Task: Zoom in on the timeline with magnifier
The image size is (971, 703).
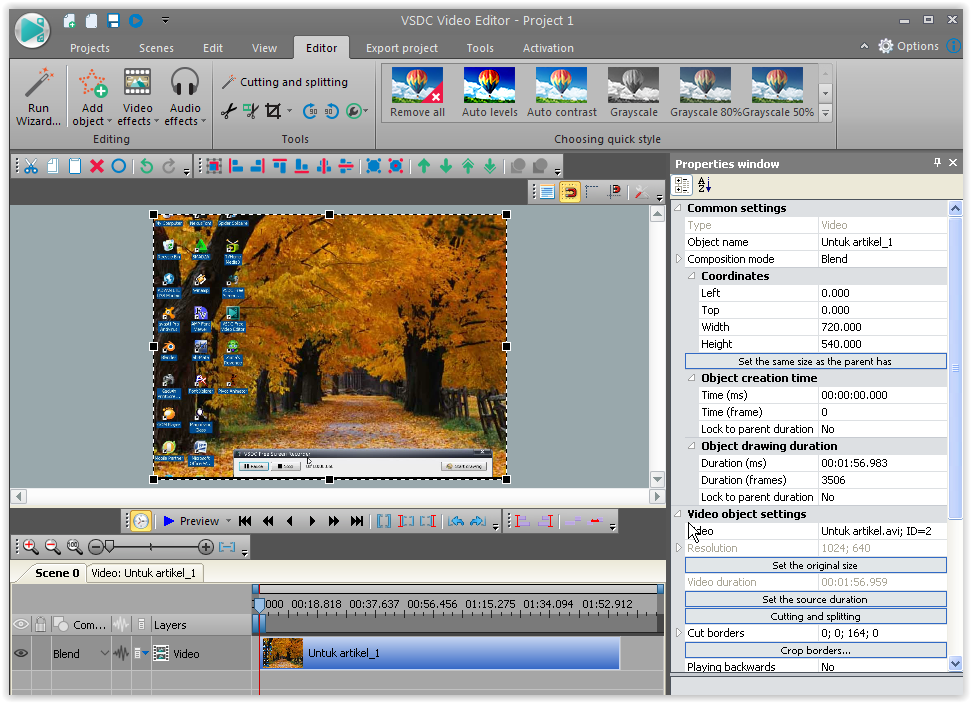Action: [31, 547]
